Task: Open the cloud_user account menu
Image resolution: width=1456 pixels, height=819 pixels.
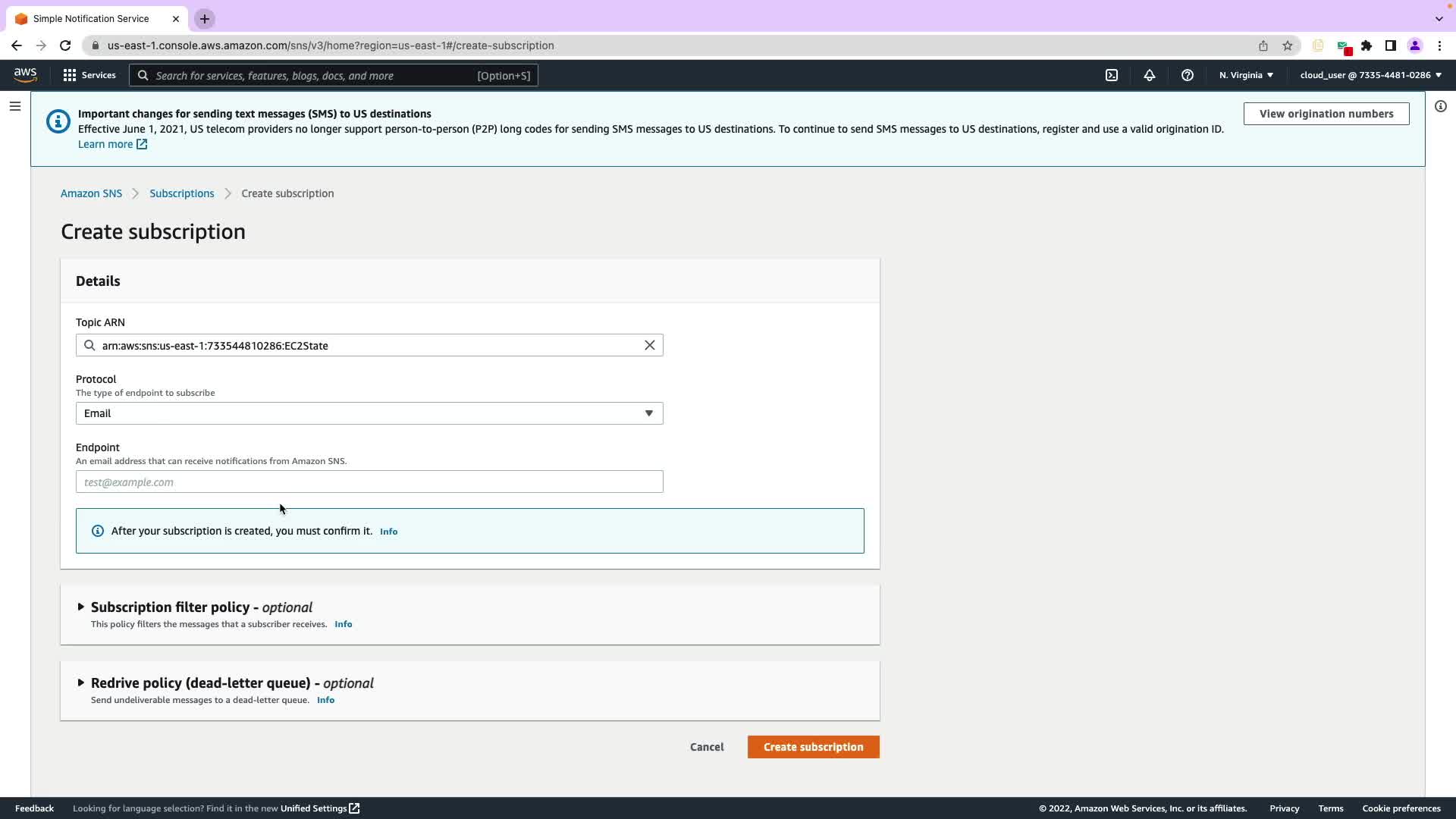Action: 1370,75
